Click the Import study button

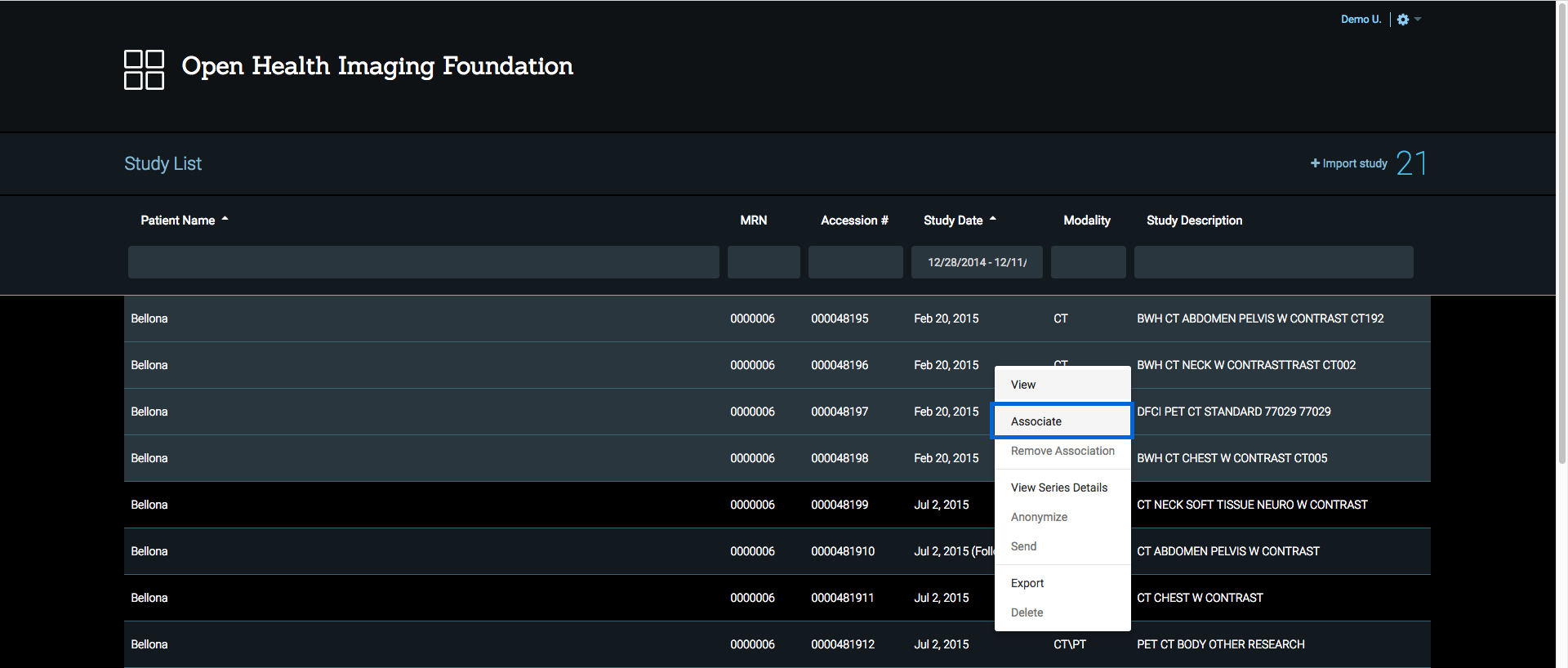click(x=1348, y=163)
